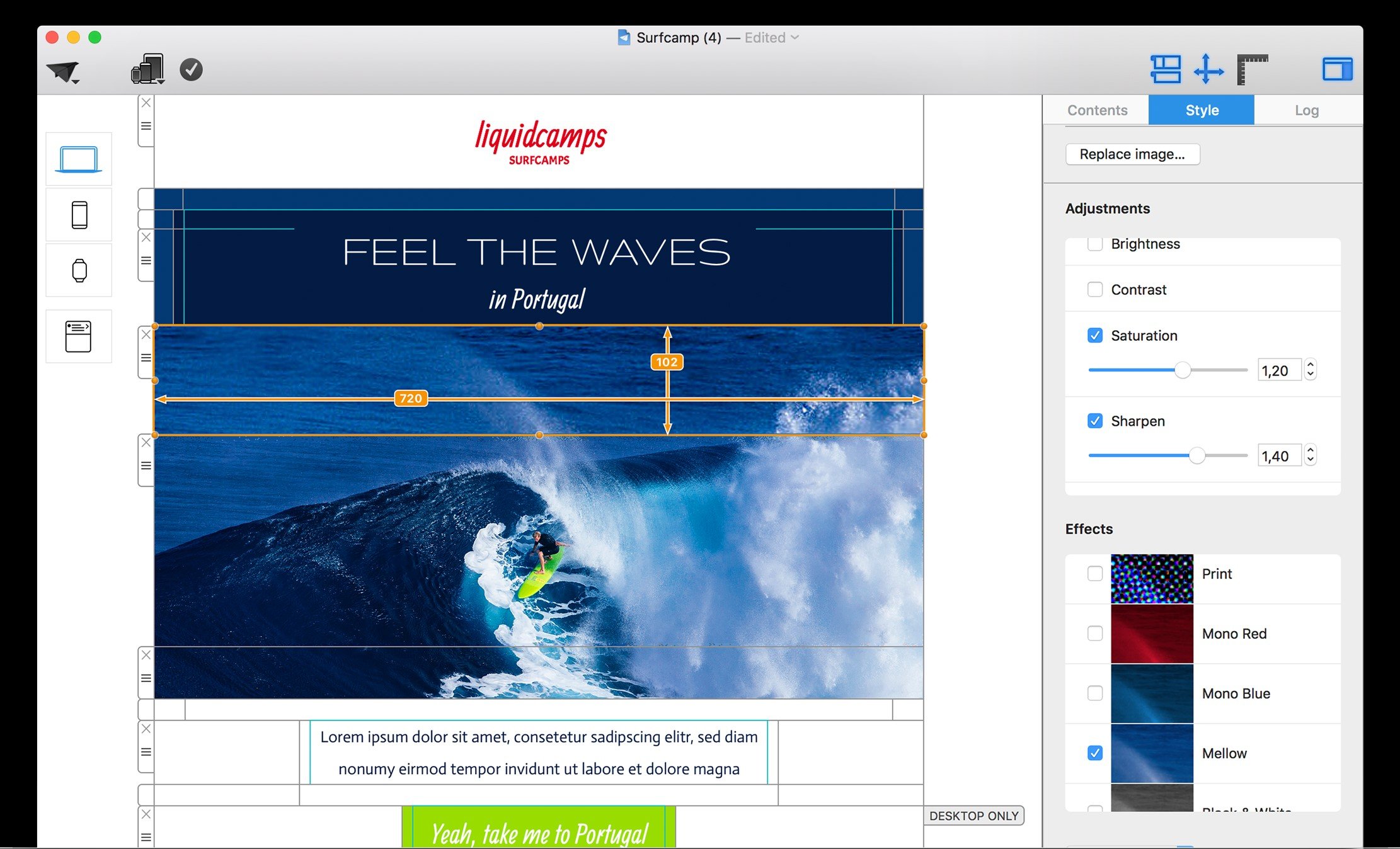This screenshot has height=849, width=1400.
Task: Toggle the layout blocks icon
Action: click(x=1166, y=69)
